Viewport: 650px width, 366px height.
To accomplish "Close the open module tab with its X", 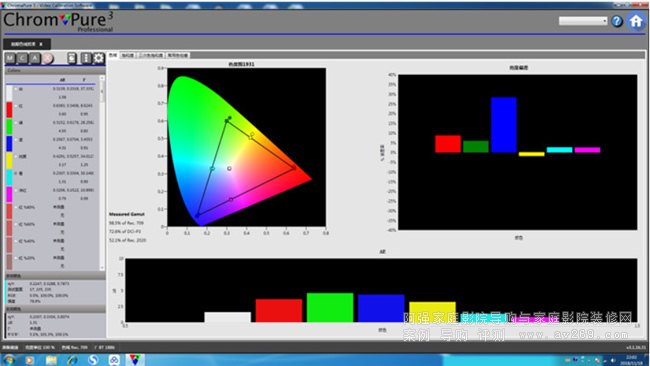I will (x=41, y=44).
